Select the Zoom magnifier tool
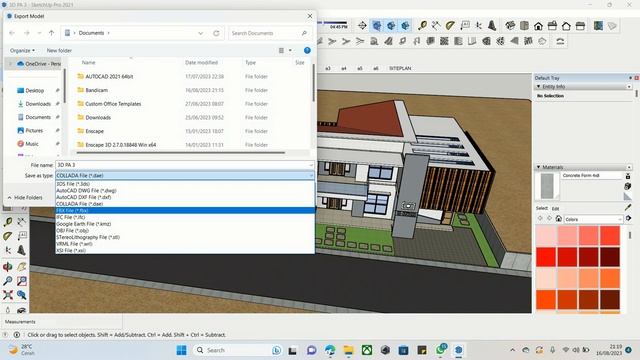640x360 pixels. point(8,281)
